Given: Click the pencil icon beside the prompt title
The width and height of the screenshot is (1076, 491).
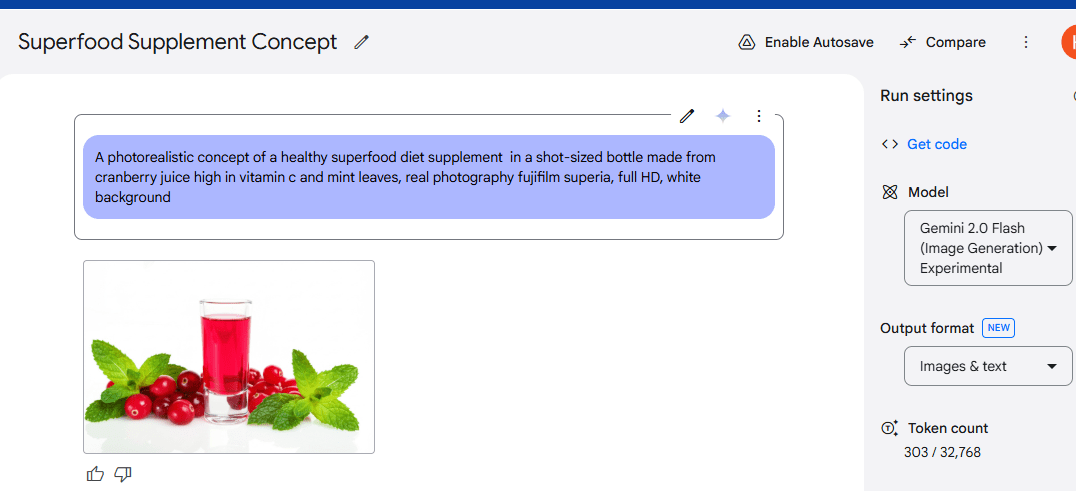Looking at the screenshot, I should tap(362, 42).
